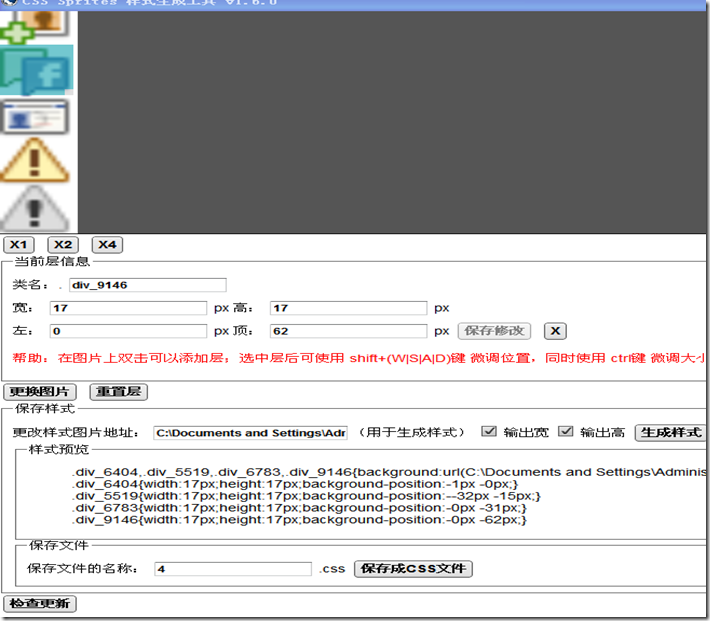The image size is (710, 621).
Task: Set zoom to X1
Action: point(19,245)
